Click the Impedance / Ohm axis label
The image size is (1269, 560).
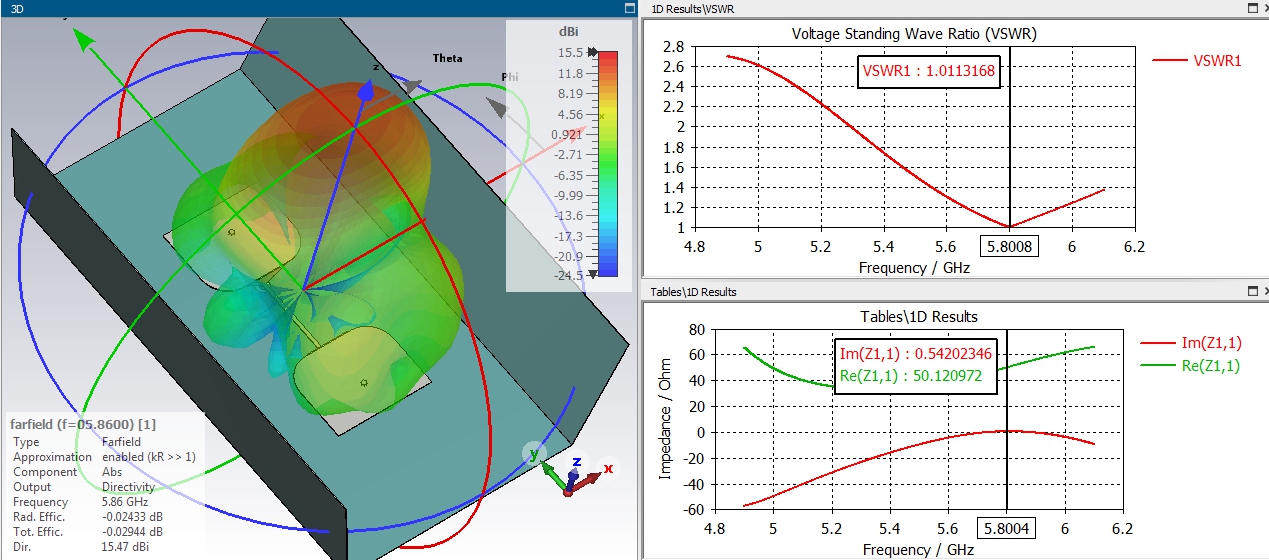(x=665, y=421)
